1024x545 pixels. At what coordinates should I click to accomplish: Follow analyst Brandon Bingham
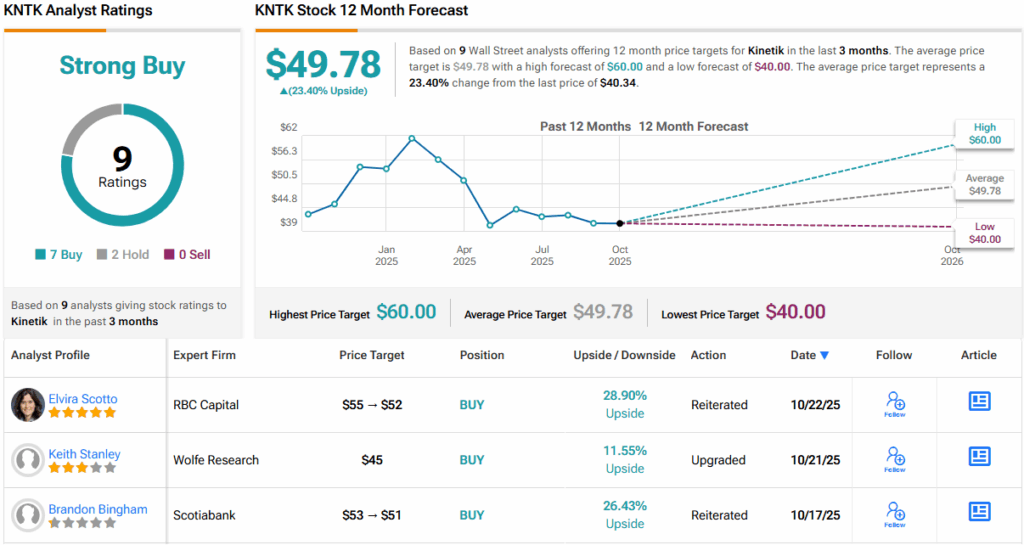point(895,514)
